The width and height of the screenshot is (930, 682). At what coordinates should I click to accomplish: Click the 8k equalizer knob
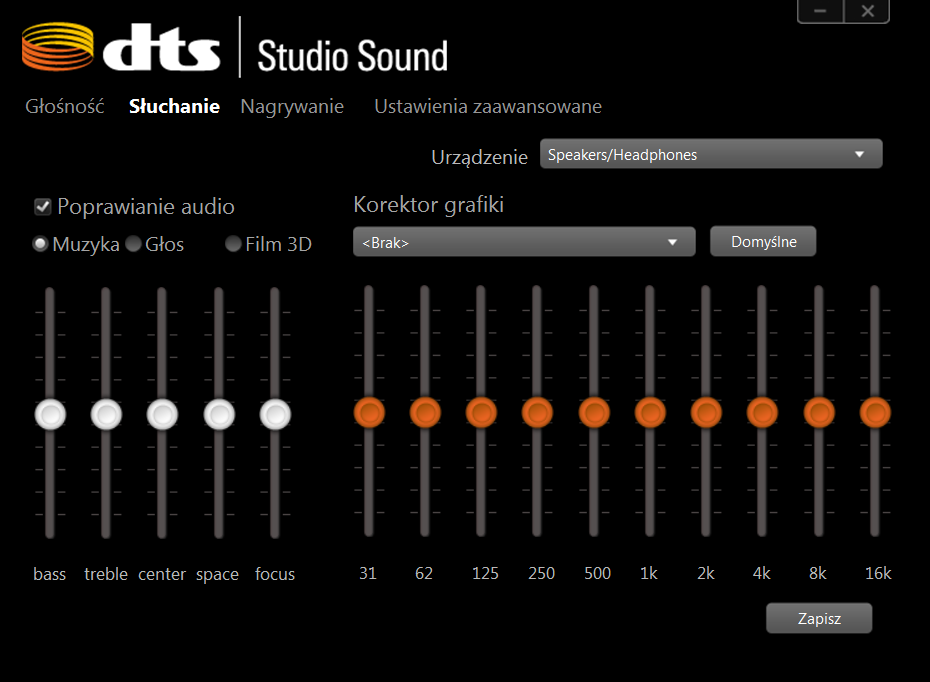click(x=819, y=412)
